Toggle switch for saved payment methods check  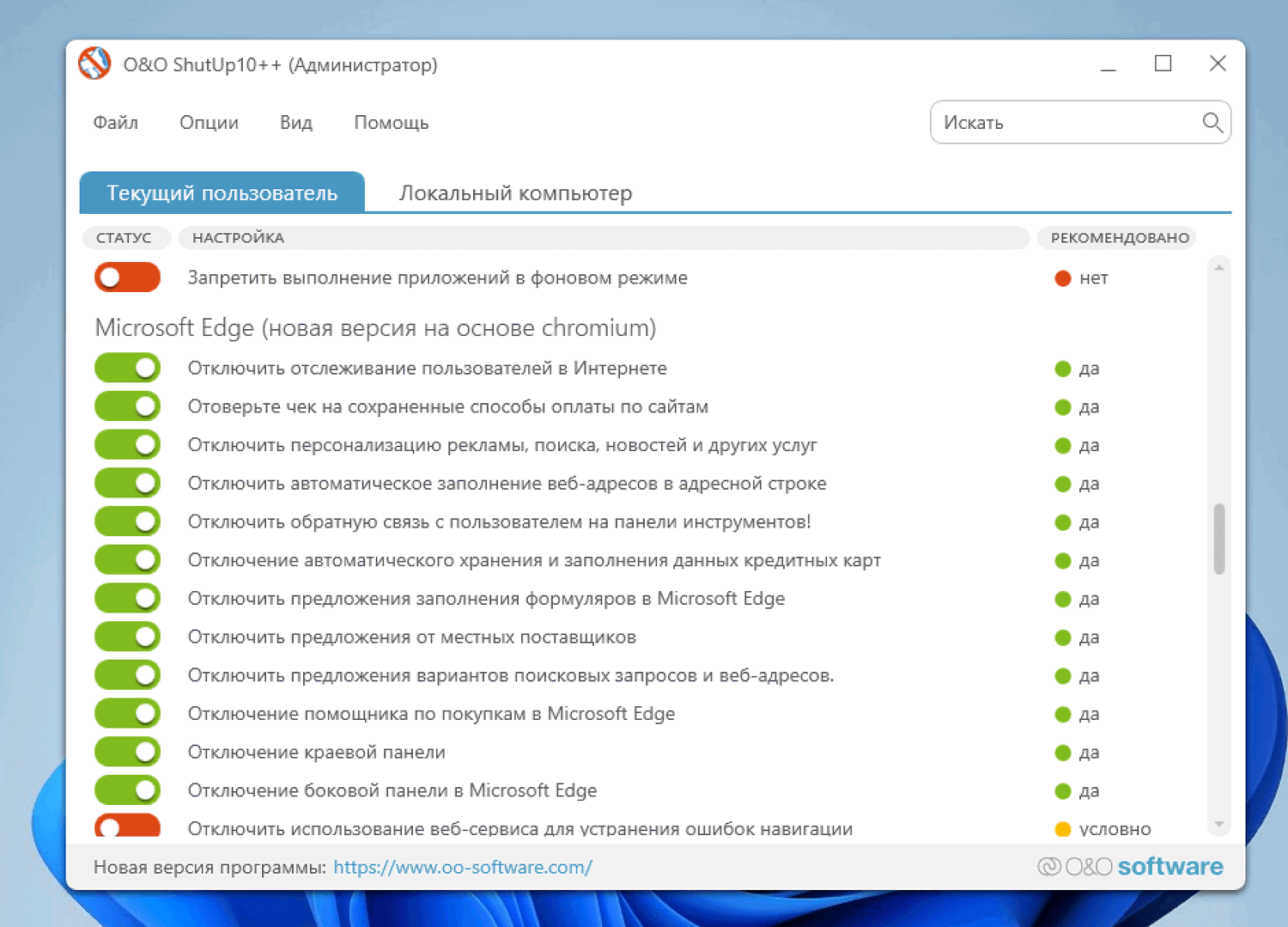(127, 406)
